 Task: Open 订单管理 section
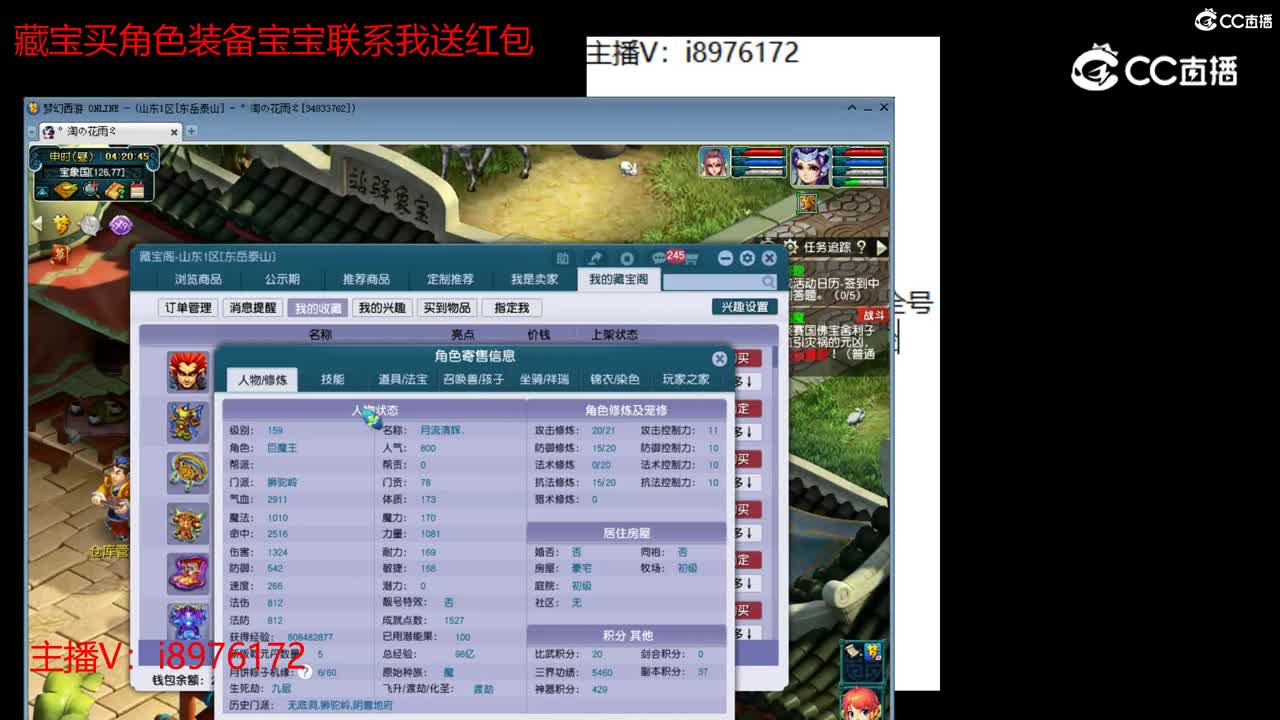tap(188, 308)
